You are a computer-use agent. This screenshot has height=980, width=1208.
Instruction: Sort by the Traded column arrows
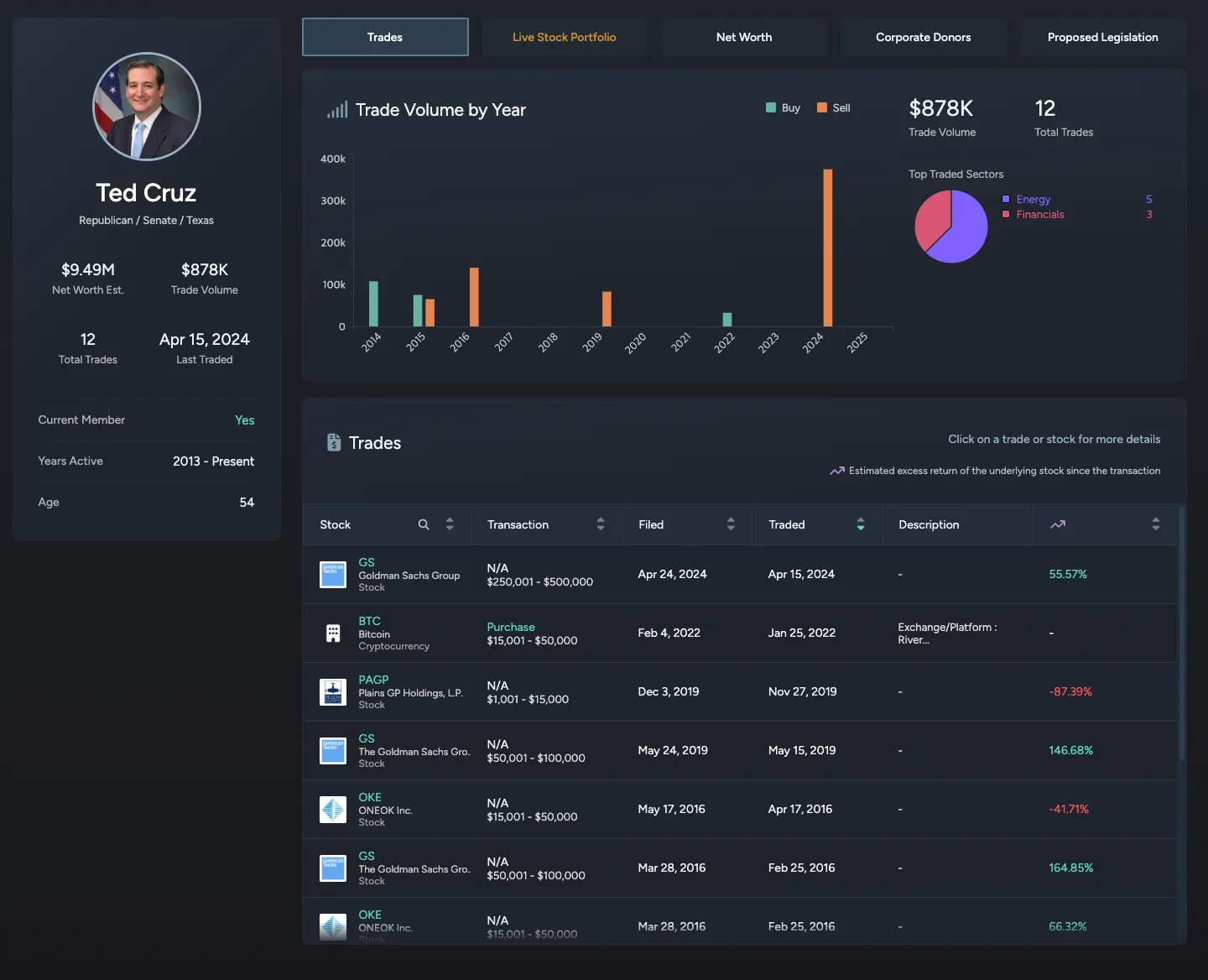click(861, 524)
